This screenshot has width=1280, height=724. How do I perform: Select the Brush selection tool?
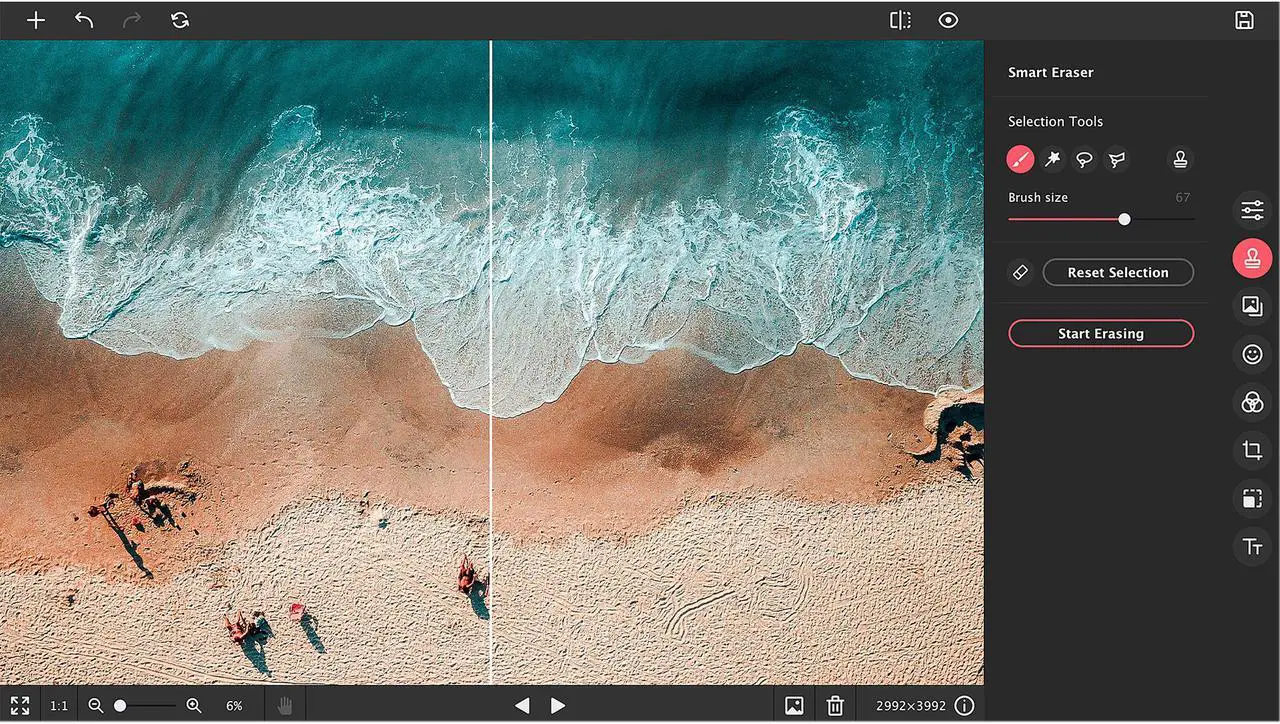pyautogui.click(x=1020, y=159)
